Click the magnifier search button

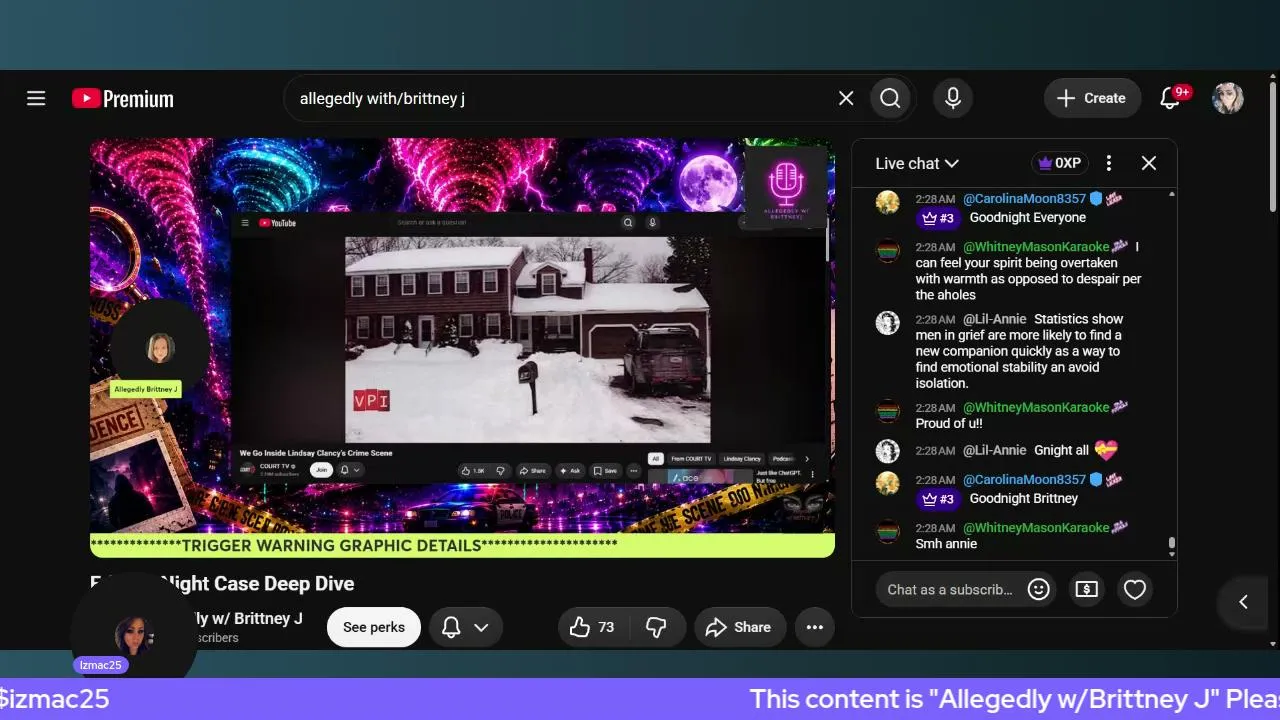(x=890, y=98)
